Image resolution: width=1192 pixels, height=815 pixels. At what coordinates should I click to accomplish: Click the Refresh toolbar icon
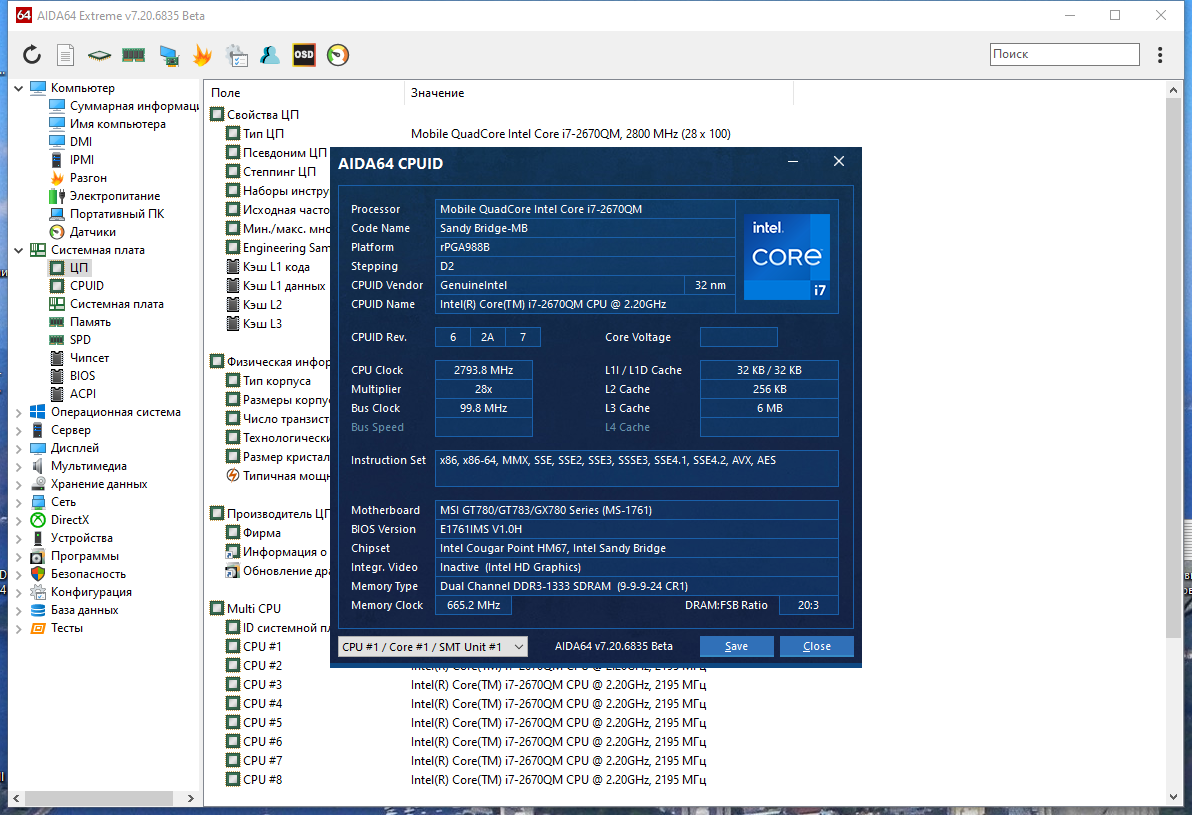tap(31, 55)
